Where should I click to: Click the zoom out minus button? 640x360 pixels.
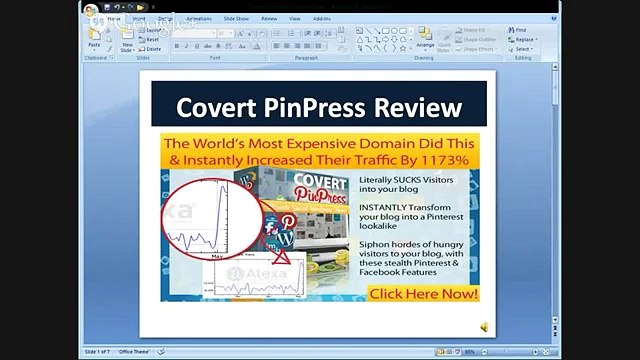pos(484,352)
